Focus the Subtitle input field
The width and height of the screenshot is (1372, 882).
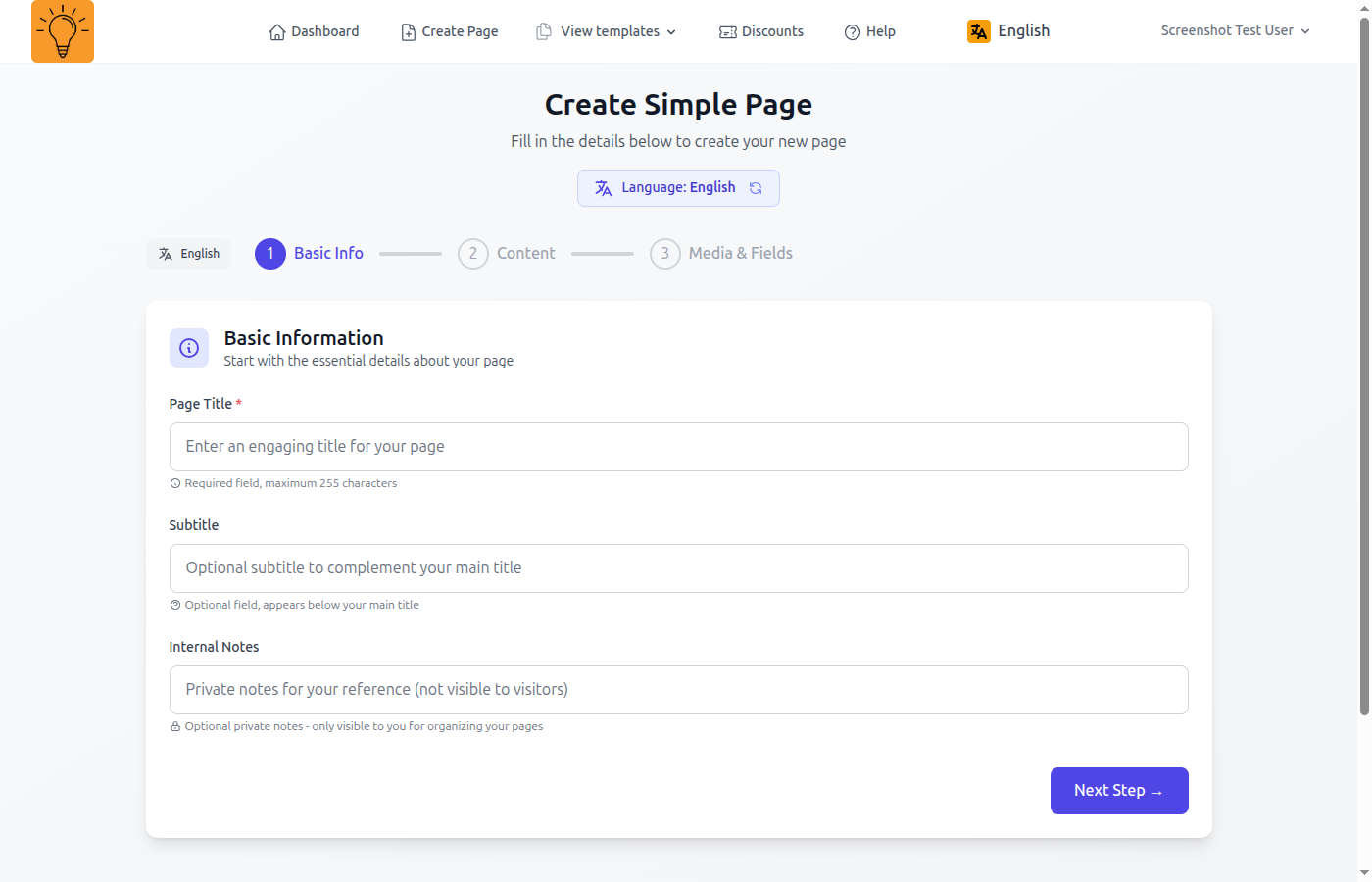tap(679, 568)
